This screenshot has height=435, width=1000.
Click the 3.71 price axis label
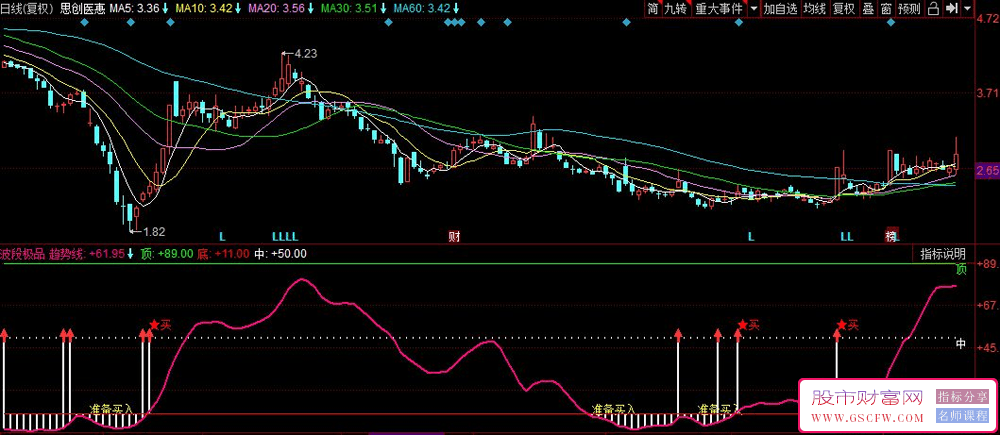pos(987,93)
